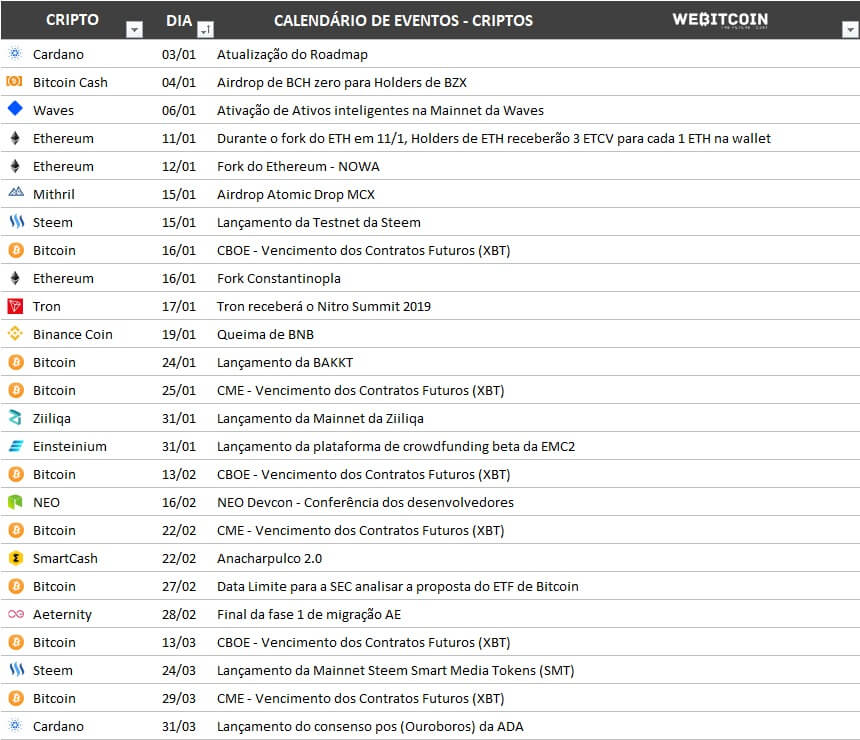Select the Tron receberá o Nitro Summit cell
The width and height of the screenshot is (860, 740).
324,306
